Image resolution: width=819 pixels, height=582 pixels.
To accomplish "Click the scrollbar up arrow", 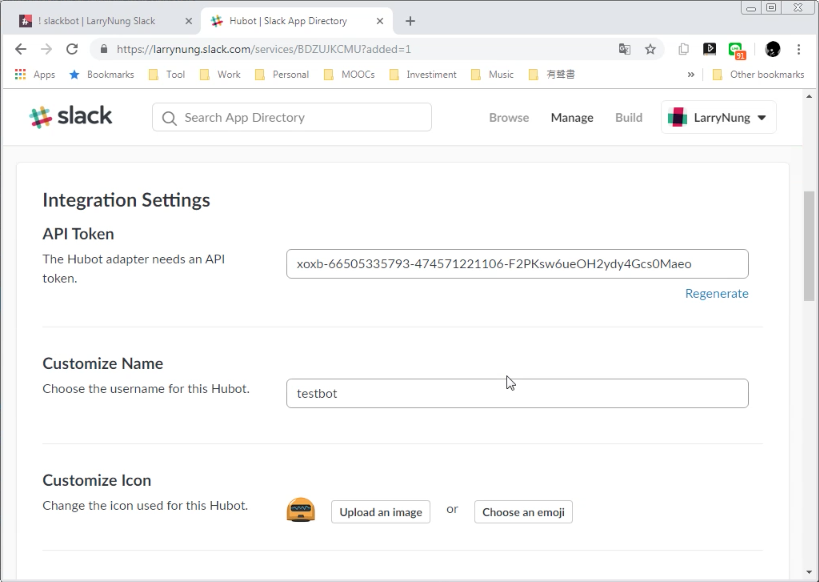I will tap(809, 97).
